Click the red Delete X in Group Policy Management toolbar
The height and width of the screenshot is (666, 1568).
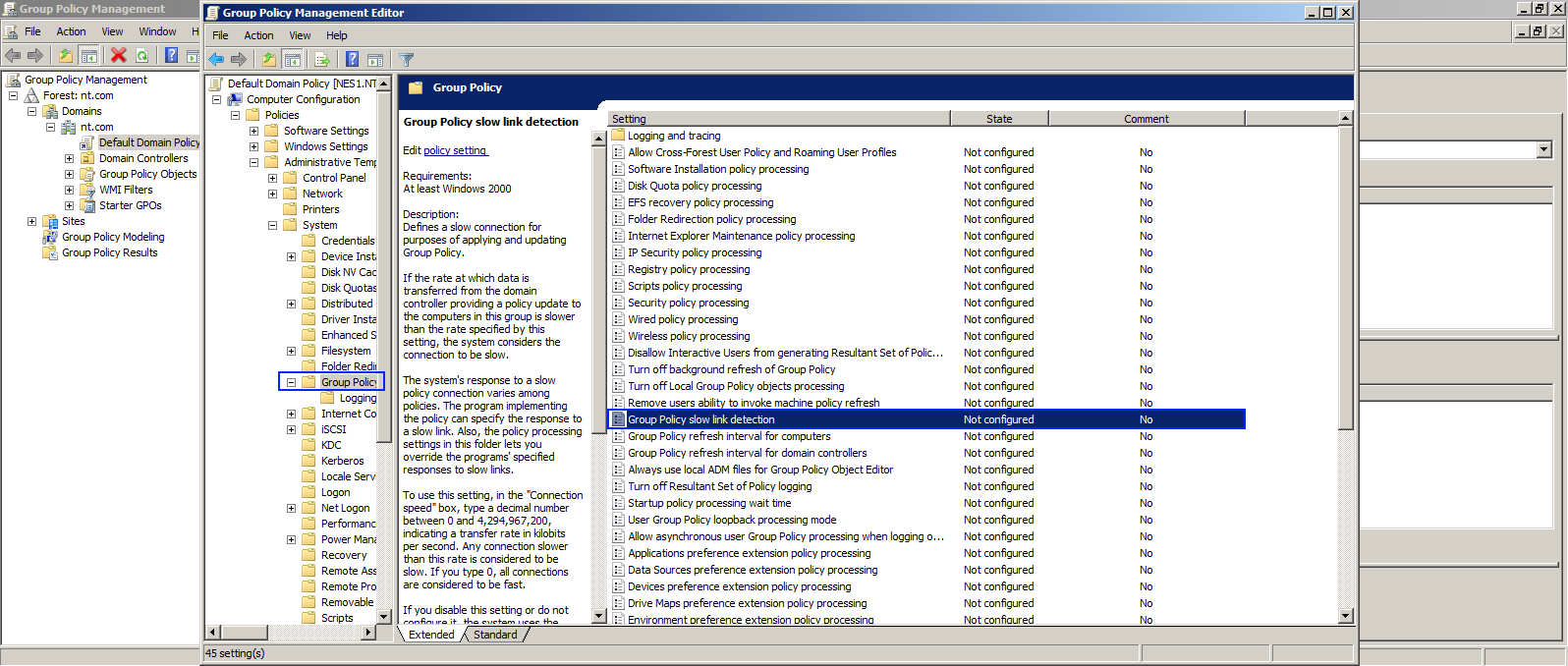pyautogui.click(x=119, y=55)
